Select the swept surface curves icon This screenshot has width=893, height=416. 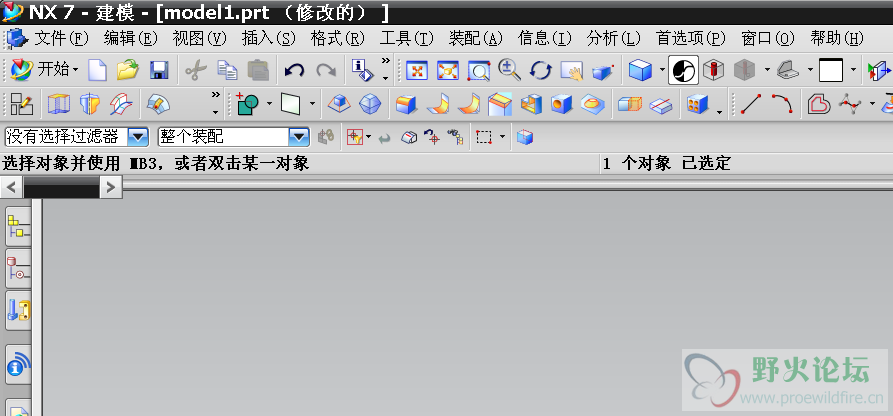(x=121, y=104)
